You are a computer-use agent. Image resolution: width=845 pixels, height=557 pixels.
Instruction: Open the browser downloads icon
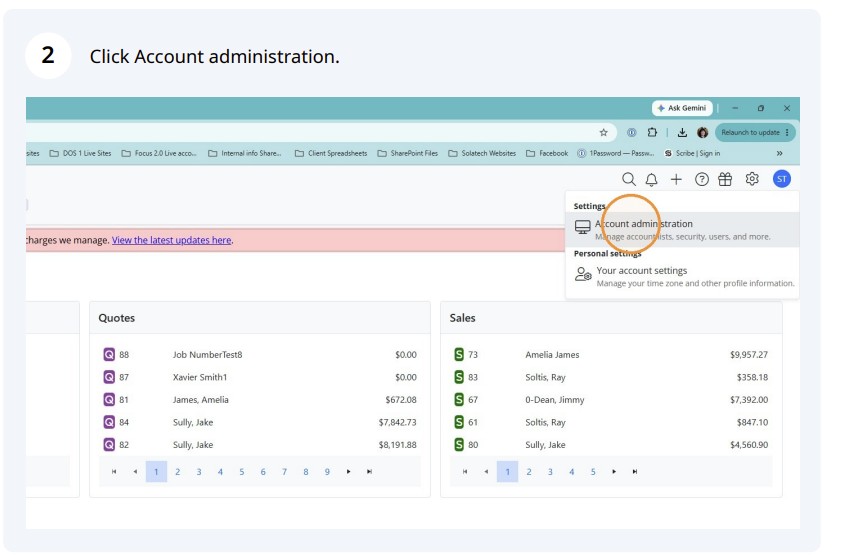pyautogui.click(x=682, y=133)
